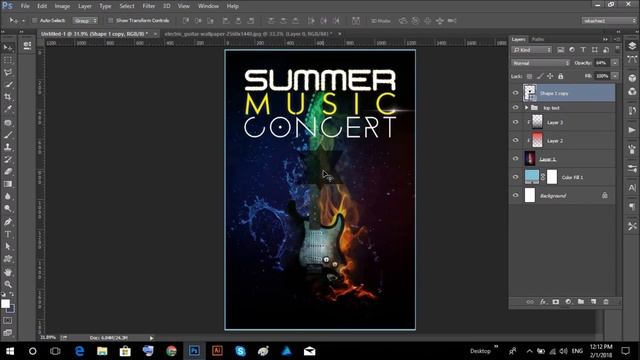
Task: Hide Layer 3 visibility eye
Action: coord(516,122)
